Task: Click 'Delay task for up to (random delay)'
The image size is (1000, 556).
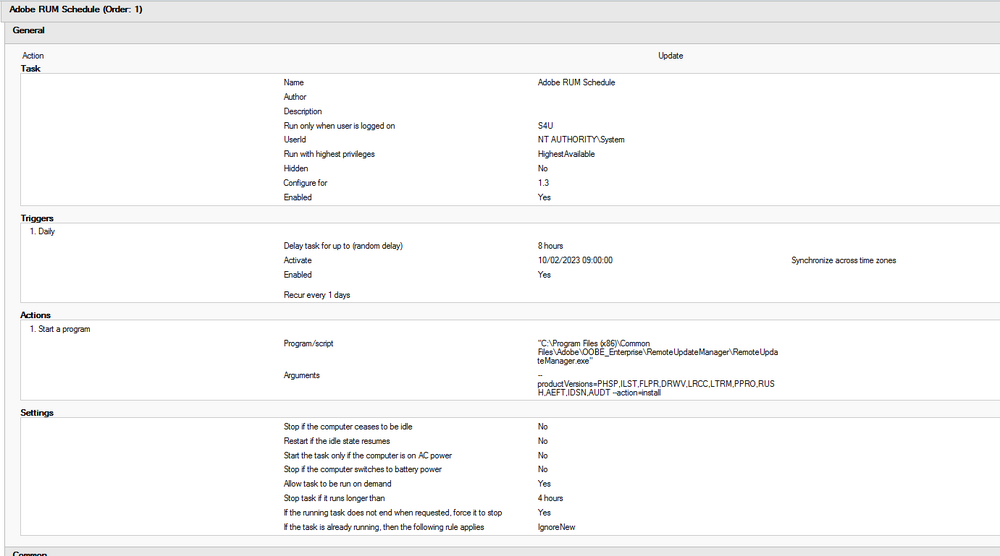Action: 343,245
